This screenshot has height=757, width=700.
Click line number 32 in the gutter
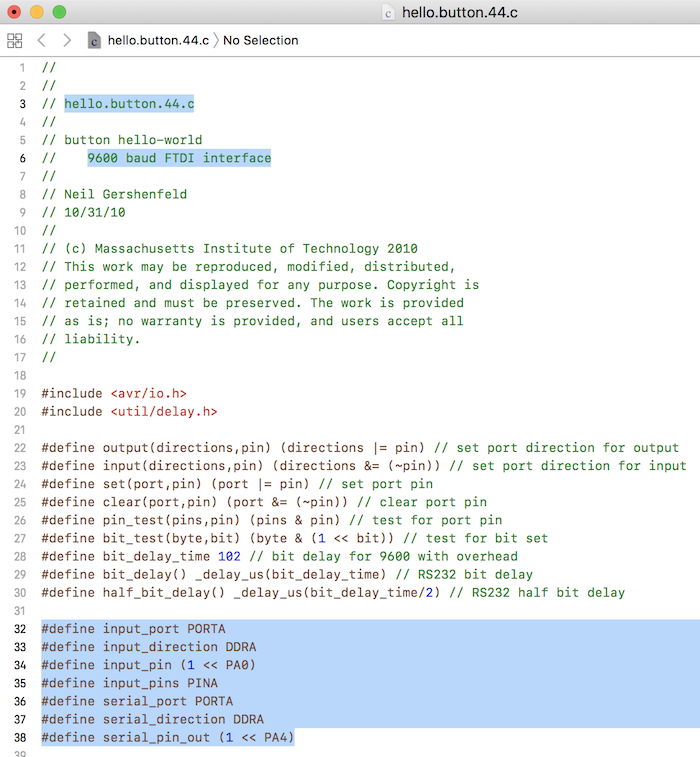click(x=20, y=629)
